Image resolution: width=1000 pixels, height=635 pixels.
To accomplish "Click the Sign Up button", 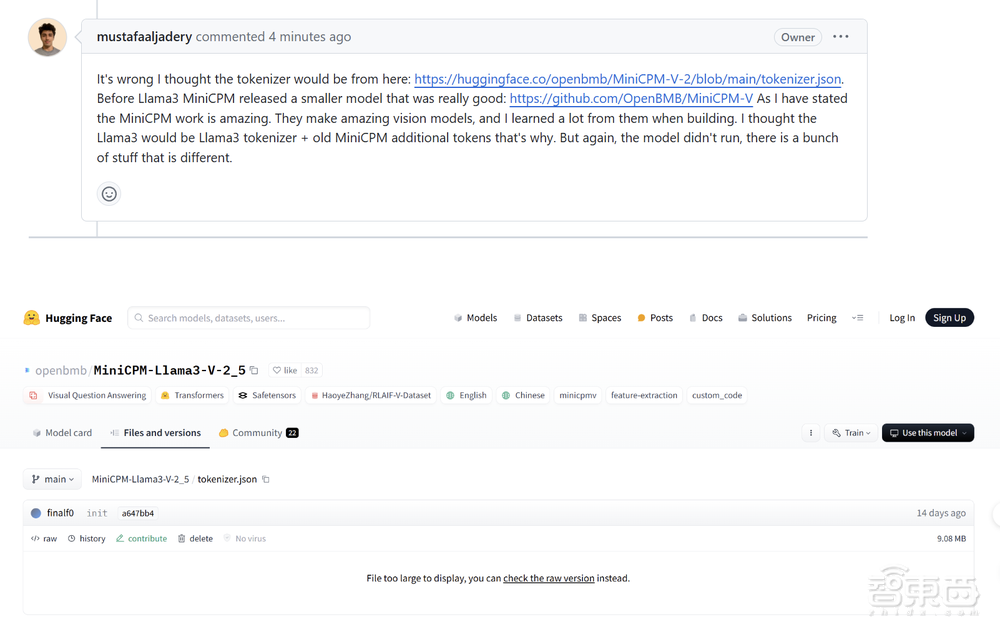I will 949,318.
